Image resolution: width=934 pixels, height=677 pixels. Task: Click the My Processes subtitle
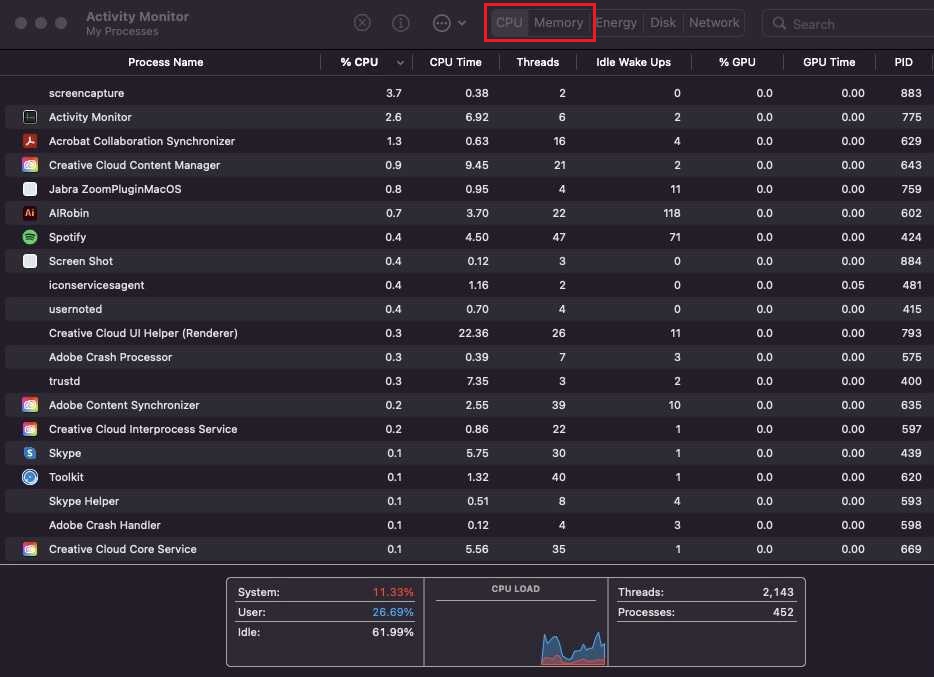point(122,32)
